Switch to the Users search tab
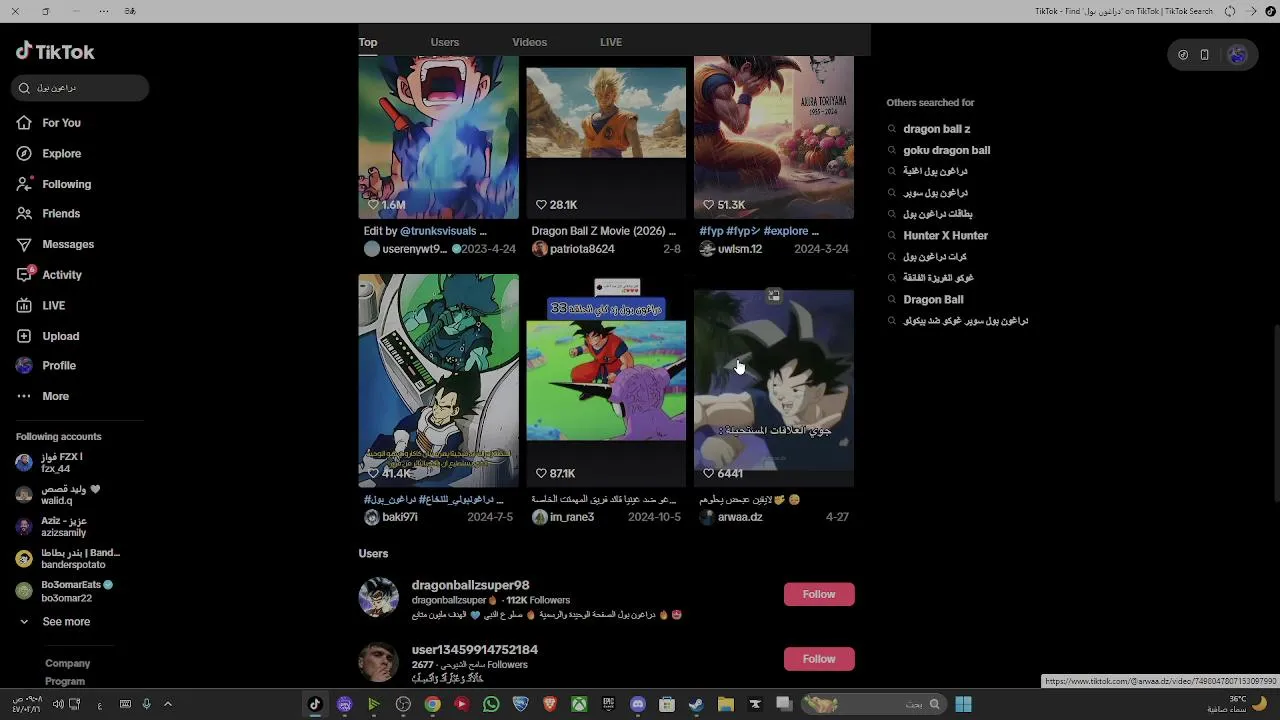1280x720 pixels. [x=445, y=42]
